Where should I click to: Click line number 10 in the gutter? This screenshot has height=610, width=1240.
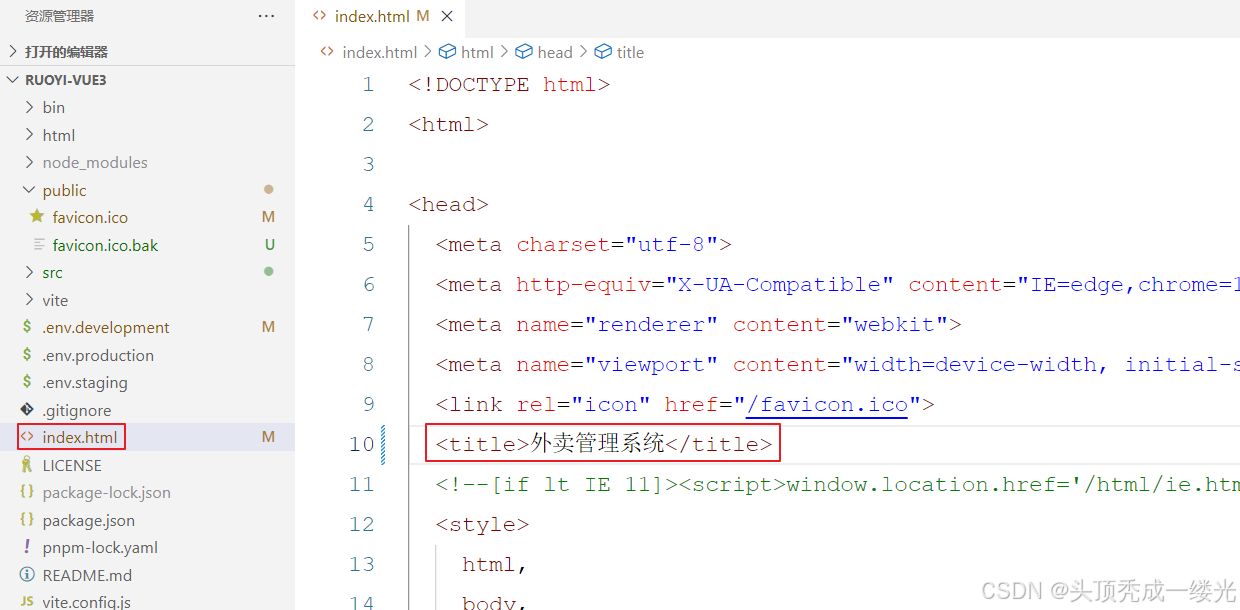tap(362, 444)
